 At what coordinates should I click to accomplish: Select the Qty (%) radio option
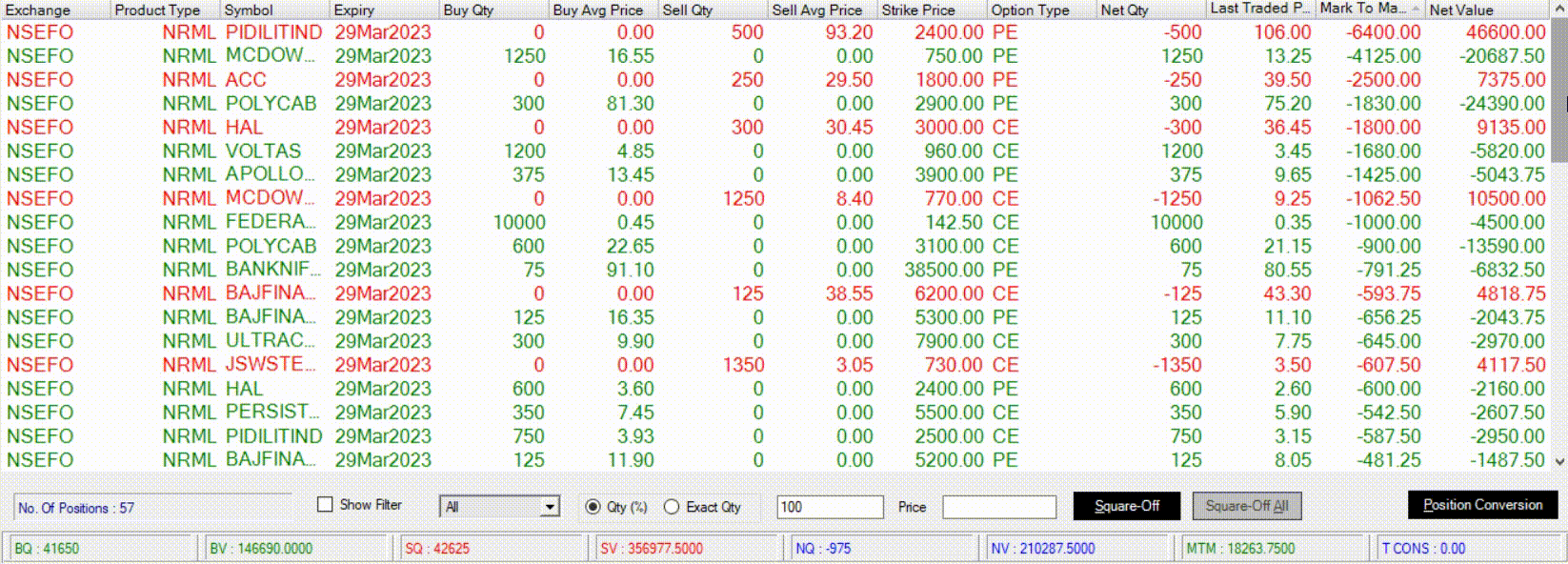pos(593,507)
